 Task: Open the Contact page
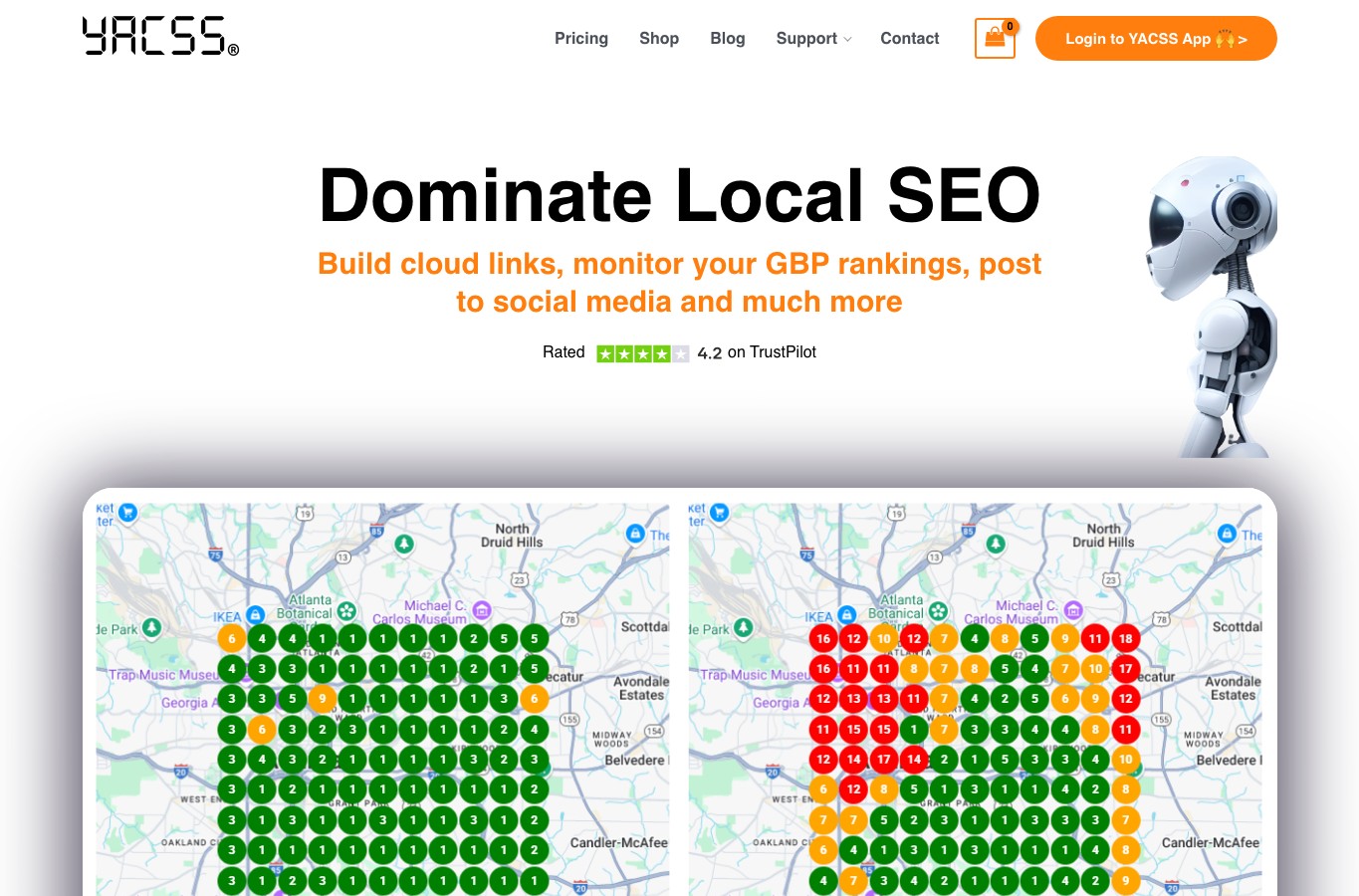coord(910,39)
